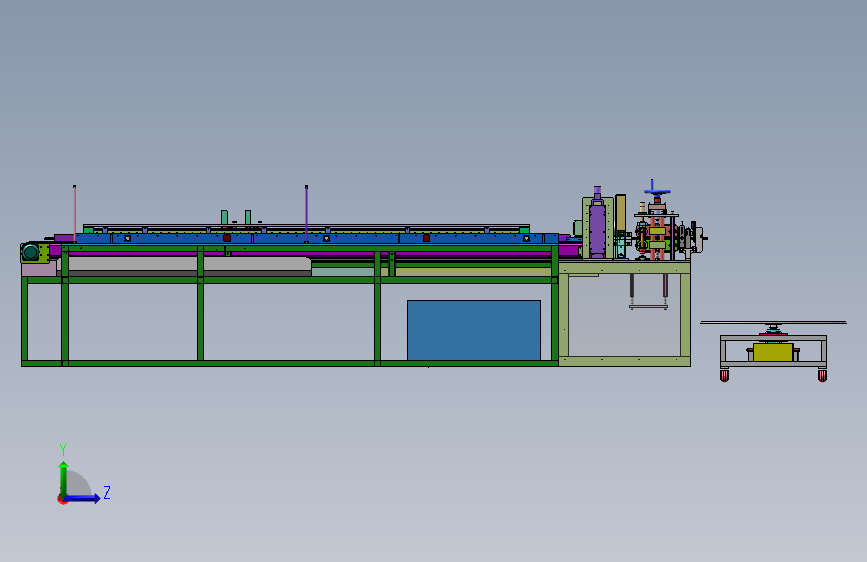Select the hanging bracket under the olive table
This screenshot has height=562, width=867.
click(649, 292)
